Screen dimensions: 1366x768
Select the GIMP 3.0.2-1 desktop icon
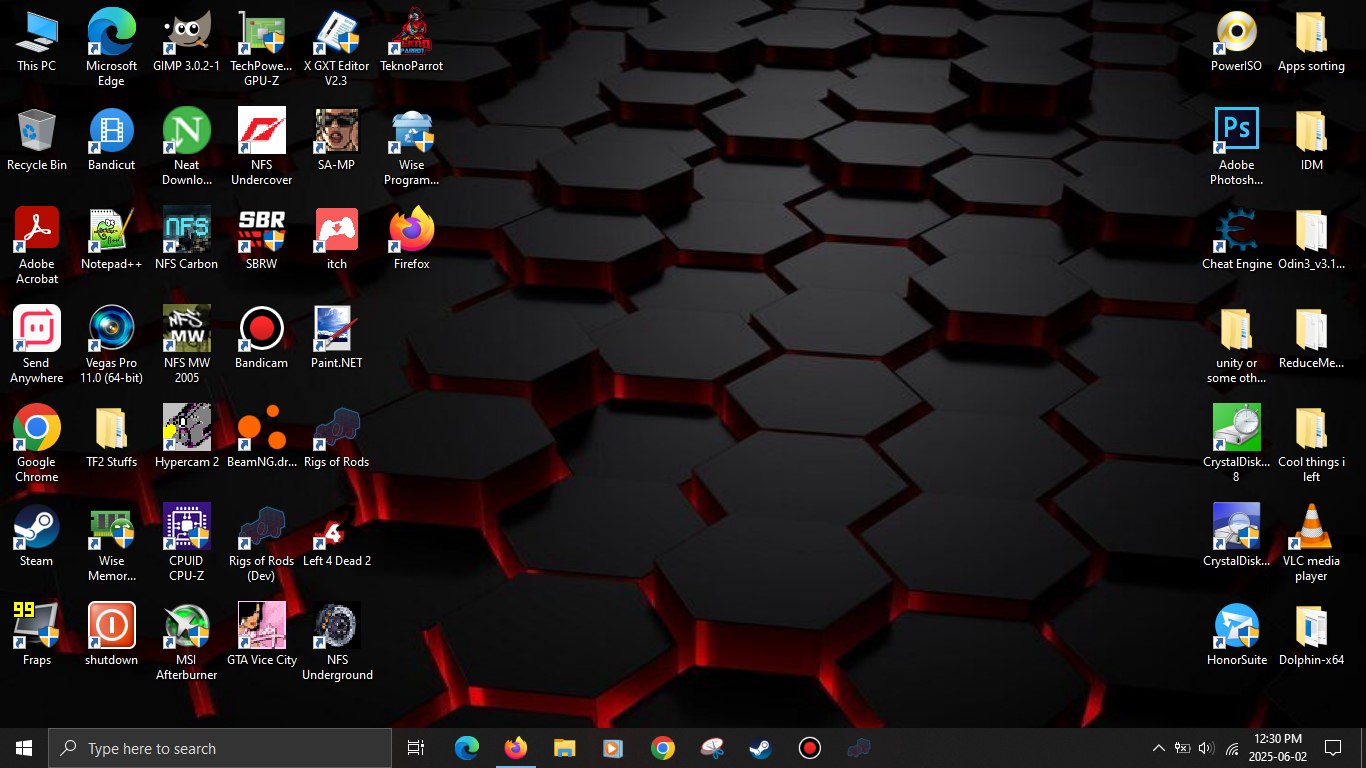tap(186, 34)
